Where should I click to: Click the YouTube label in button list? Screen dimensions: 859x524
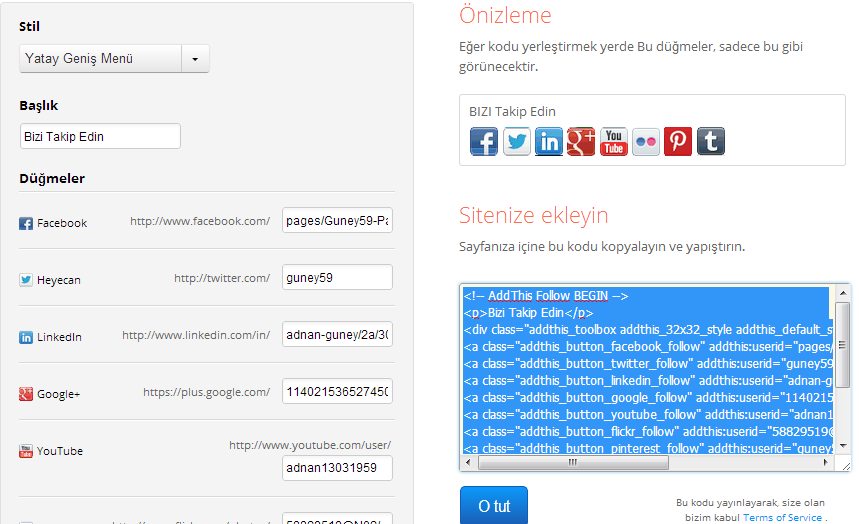[x=60, y=451]
